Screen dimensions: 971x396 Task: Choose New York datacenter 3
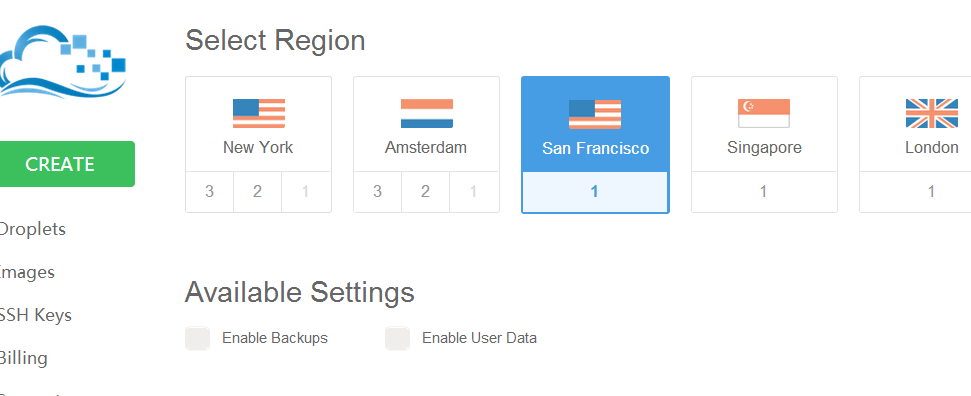click(210, 191)
